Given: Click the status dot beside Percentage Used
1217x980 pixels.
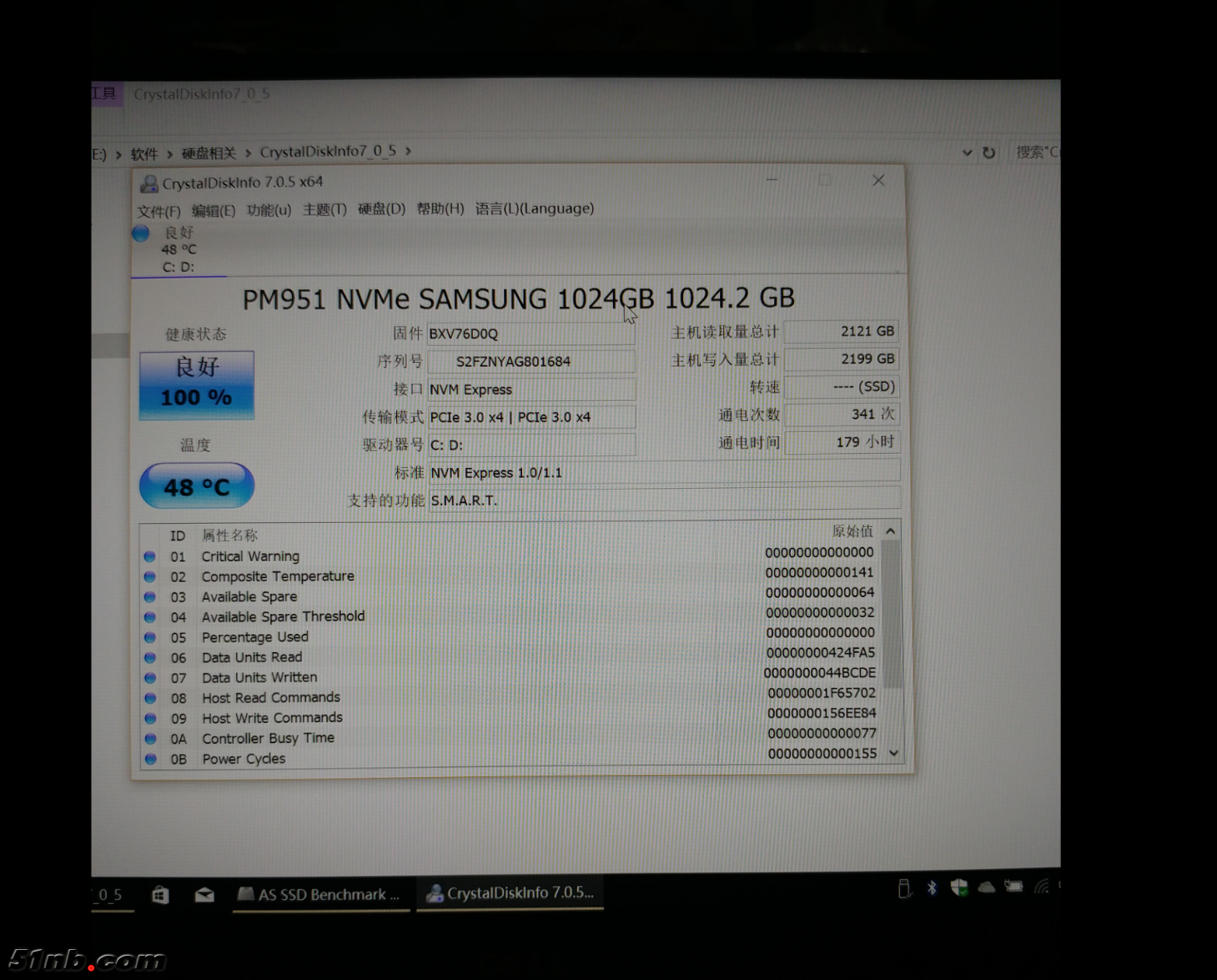Looking at the screenshot, I should (x=150, y=637).
